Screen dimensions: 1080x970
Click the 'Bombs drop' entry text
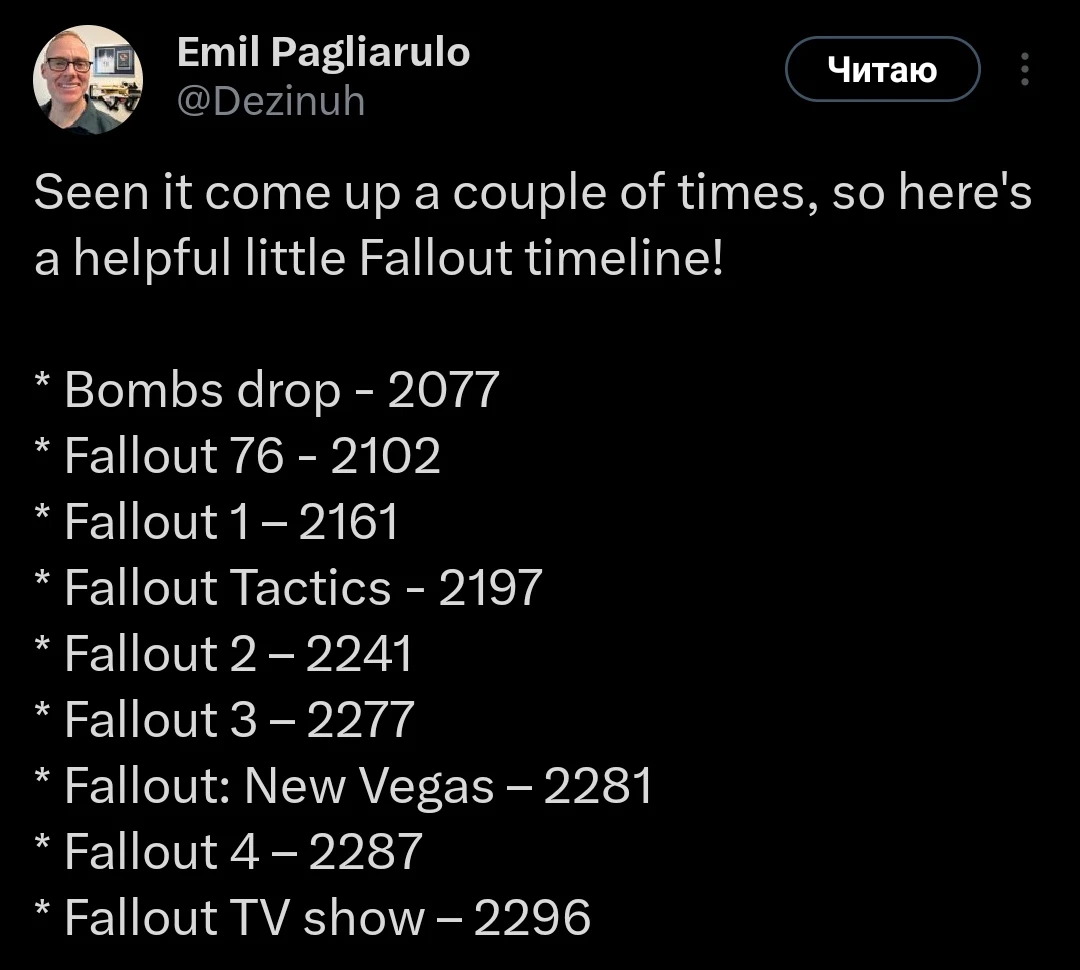click(x=202, y=391)
